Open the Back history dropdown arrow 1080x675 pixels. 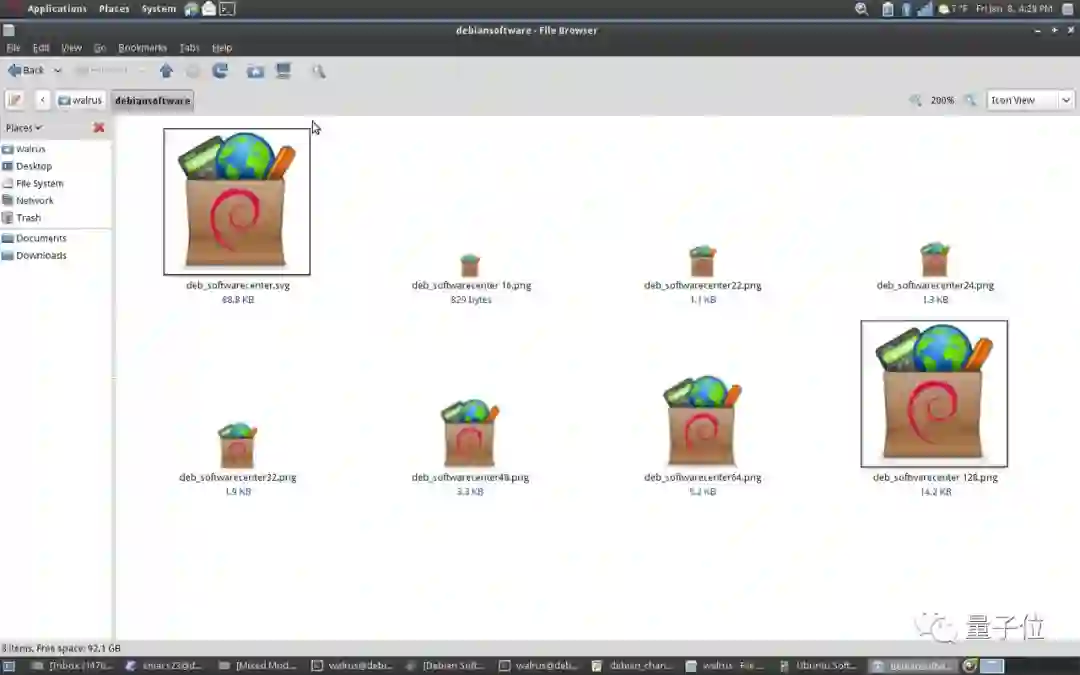click(58, 70)
